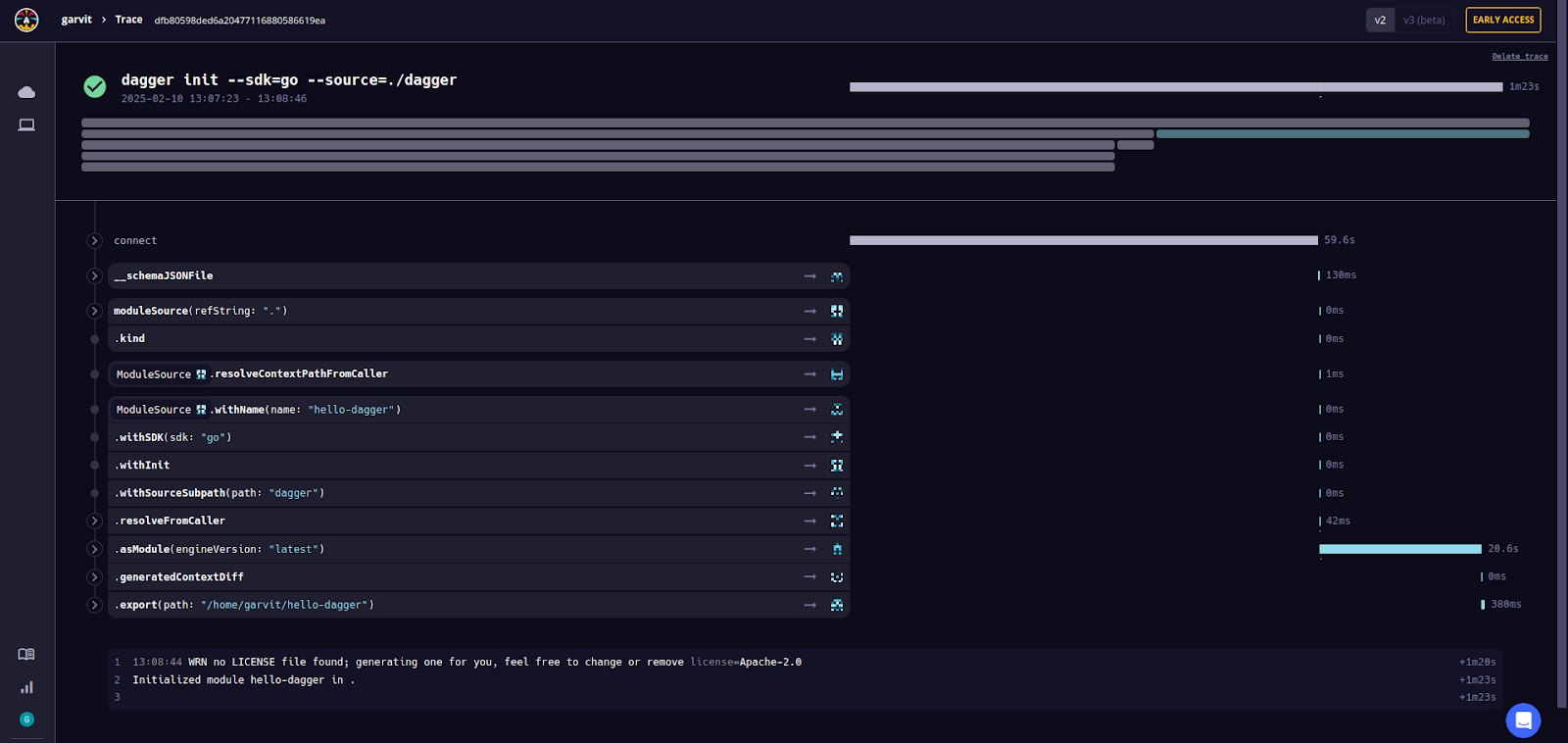1568x743 pixels.
Task: Select the .kind row
Action: pos(478,339)
